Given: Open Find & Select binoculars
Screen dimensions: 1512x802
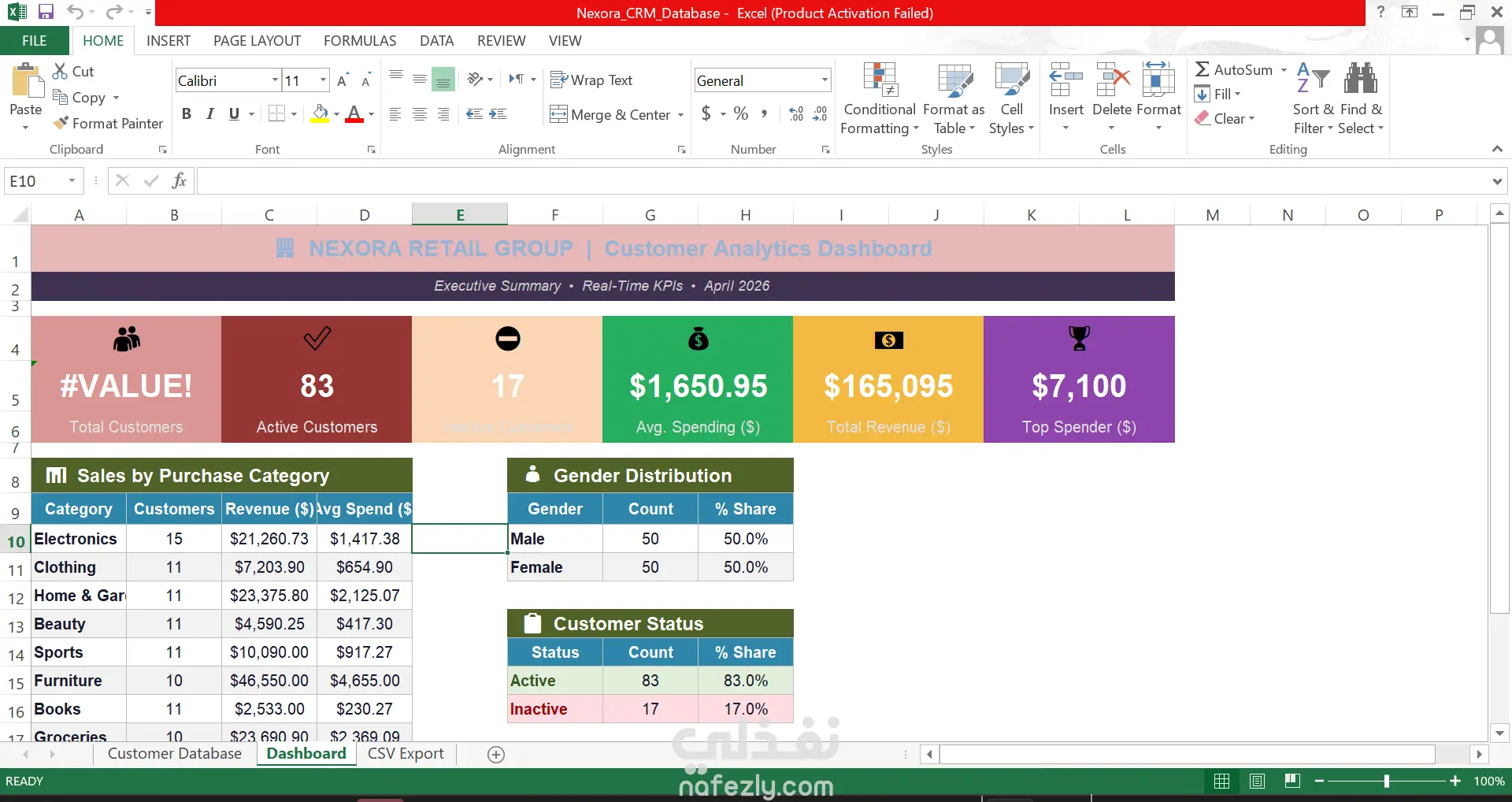Looking at the screenshot, I should [1361, 98].
